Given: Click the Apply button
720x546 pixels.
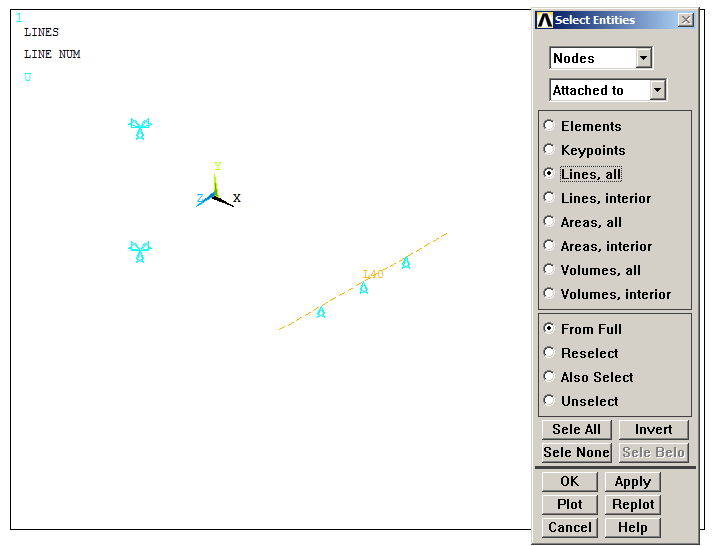Looking at the screenshot, I should [x=633, y=481].
